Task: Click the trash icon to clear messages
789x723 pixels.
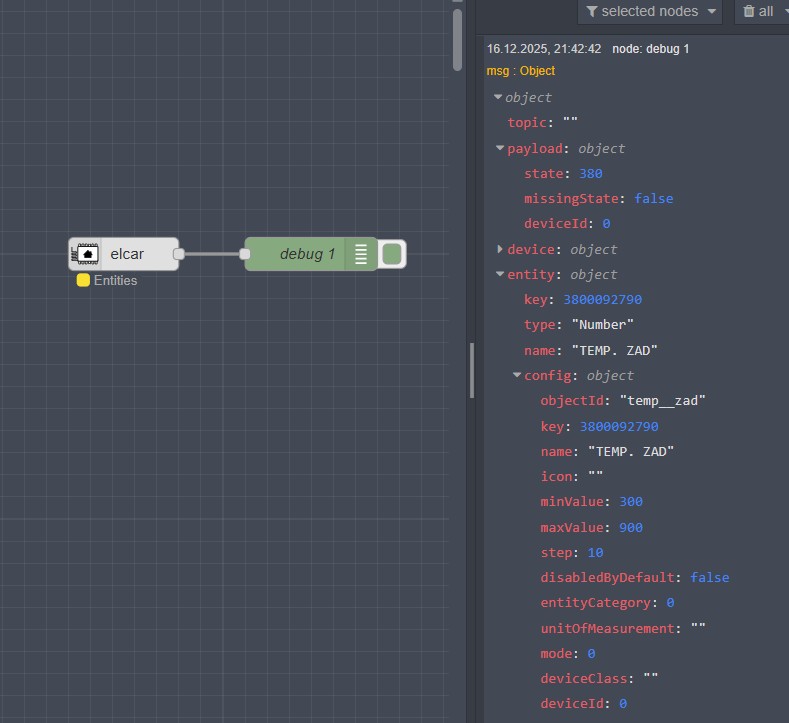Action: pyautogui.click(x=749, y=11)
